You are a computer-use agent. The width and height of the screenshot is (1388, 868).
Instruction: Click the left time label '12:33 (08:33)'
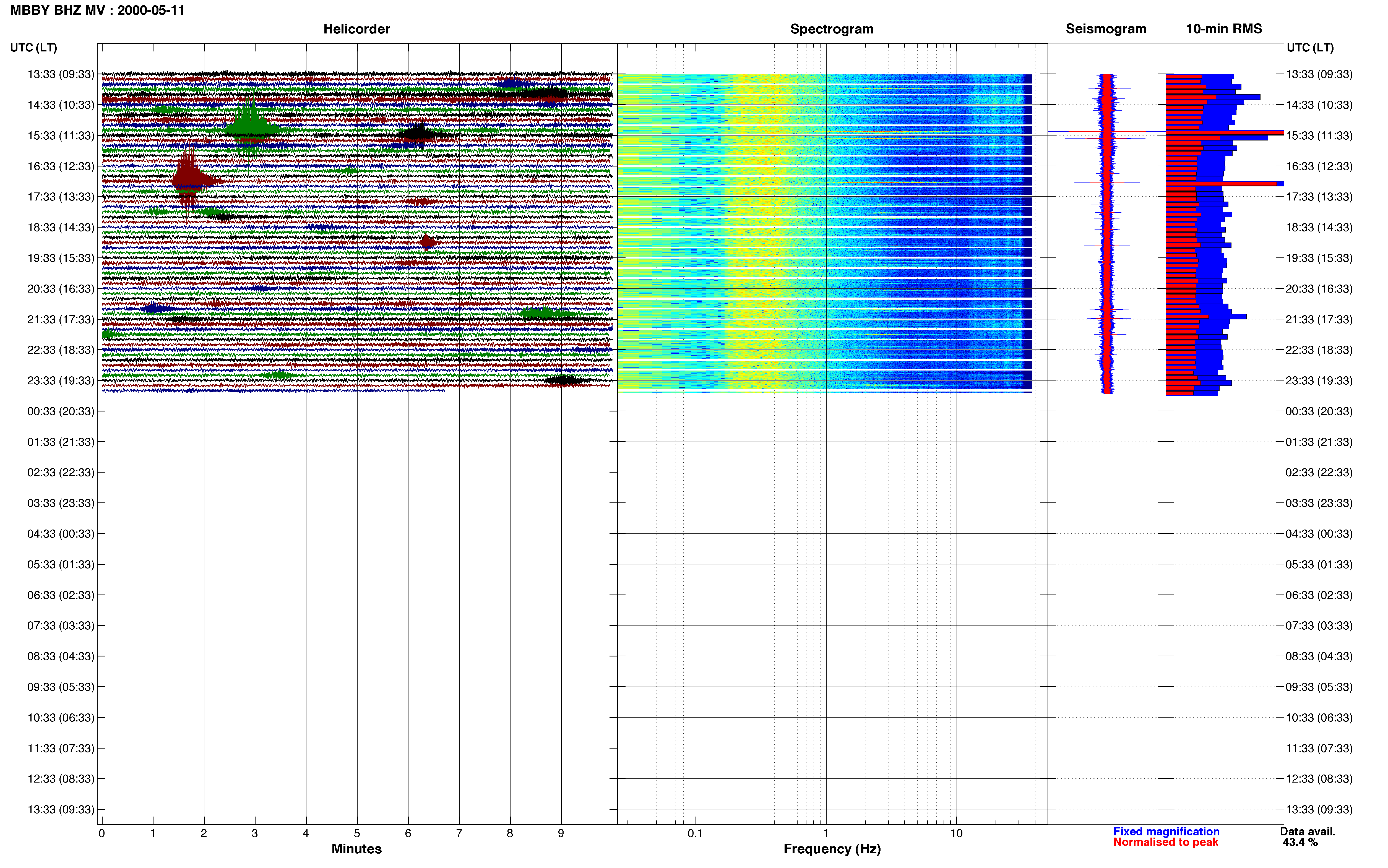(61, 778)
